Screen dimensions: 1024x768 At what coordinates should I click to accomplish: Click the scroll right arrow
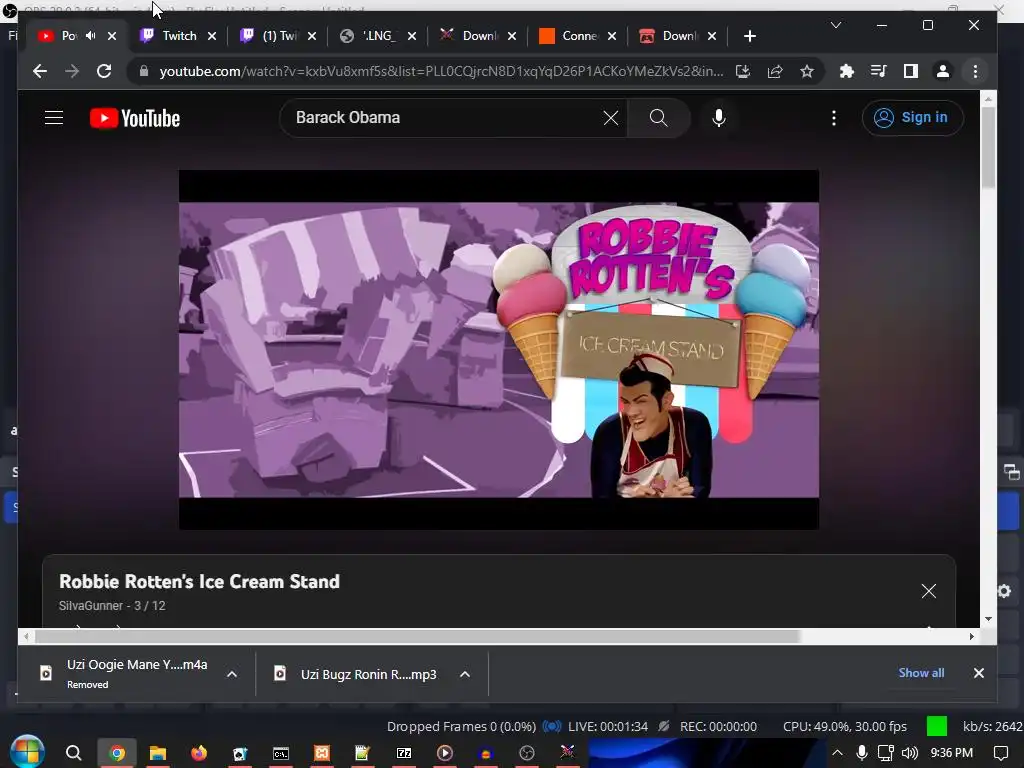coord(972,637)
